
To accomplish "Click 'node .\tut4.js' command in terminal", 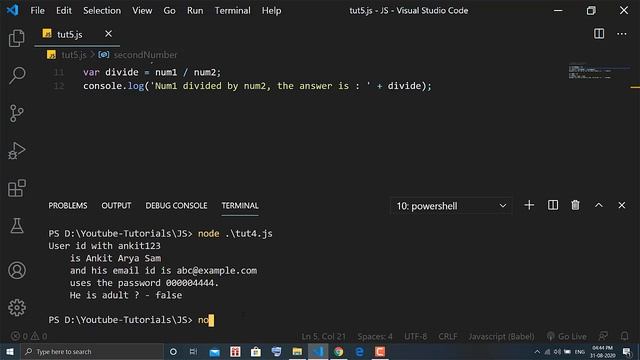I will (235, 233).
